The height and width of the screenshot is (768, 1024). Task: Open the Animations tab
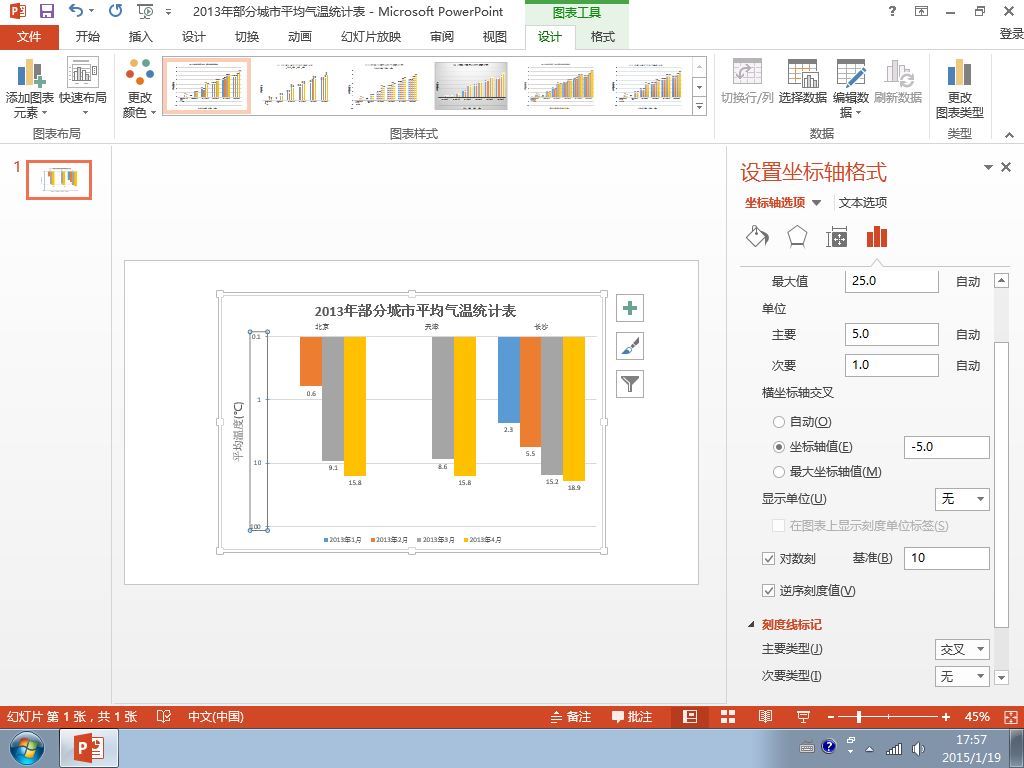coord(300,37)
